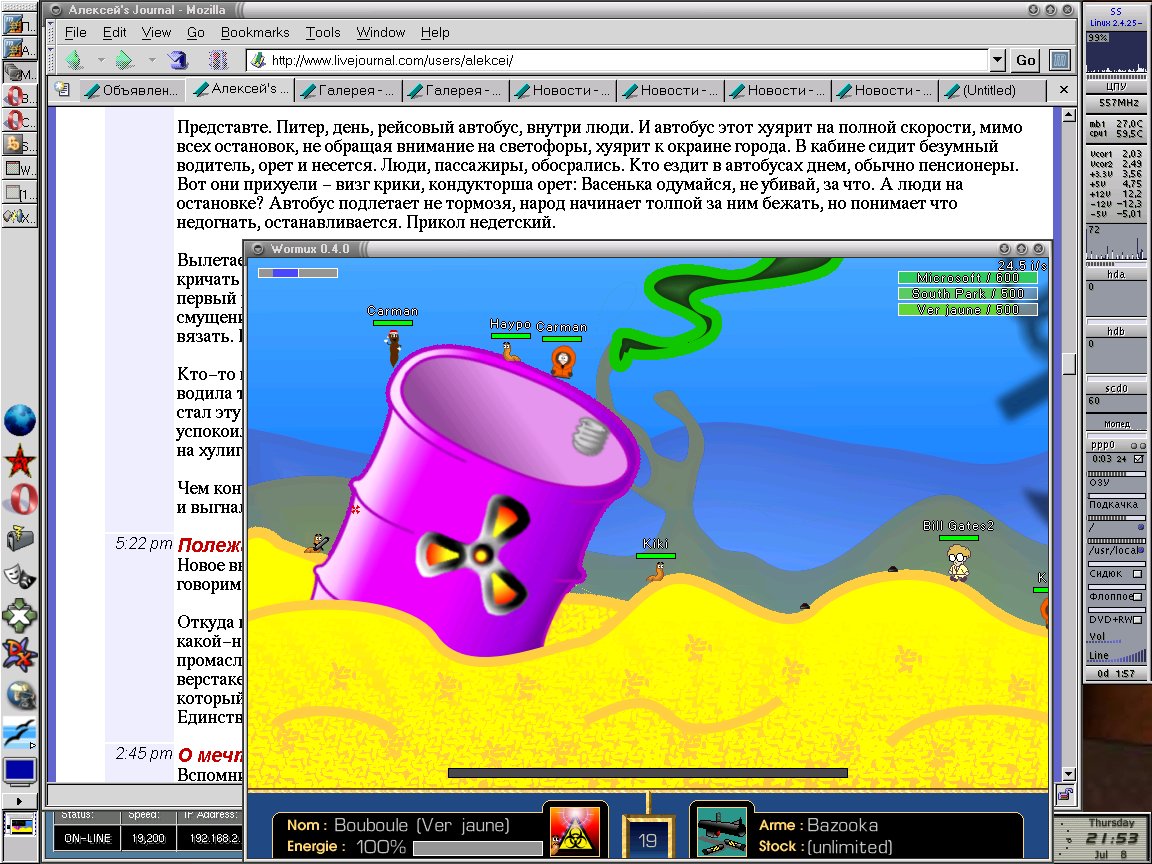Click the biohazard team icon in Wormux

[575, 832]
